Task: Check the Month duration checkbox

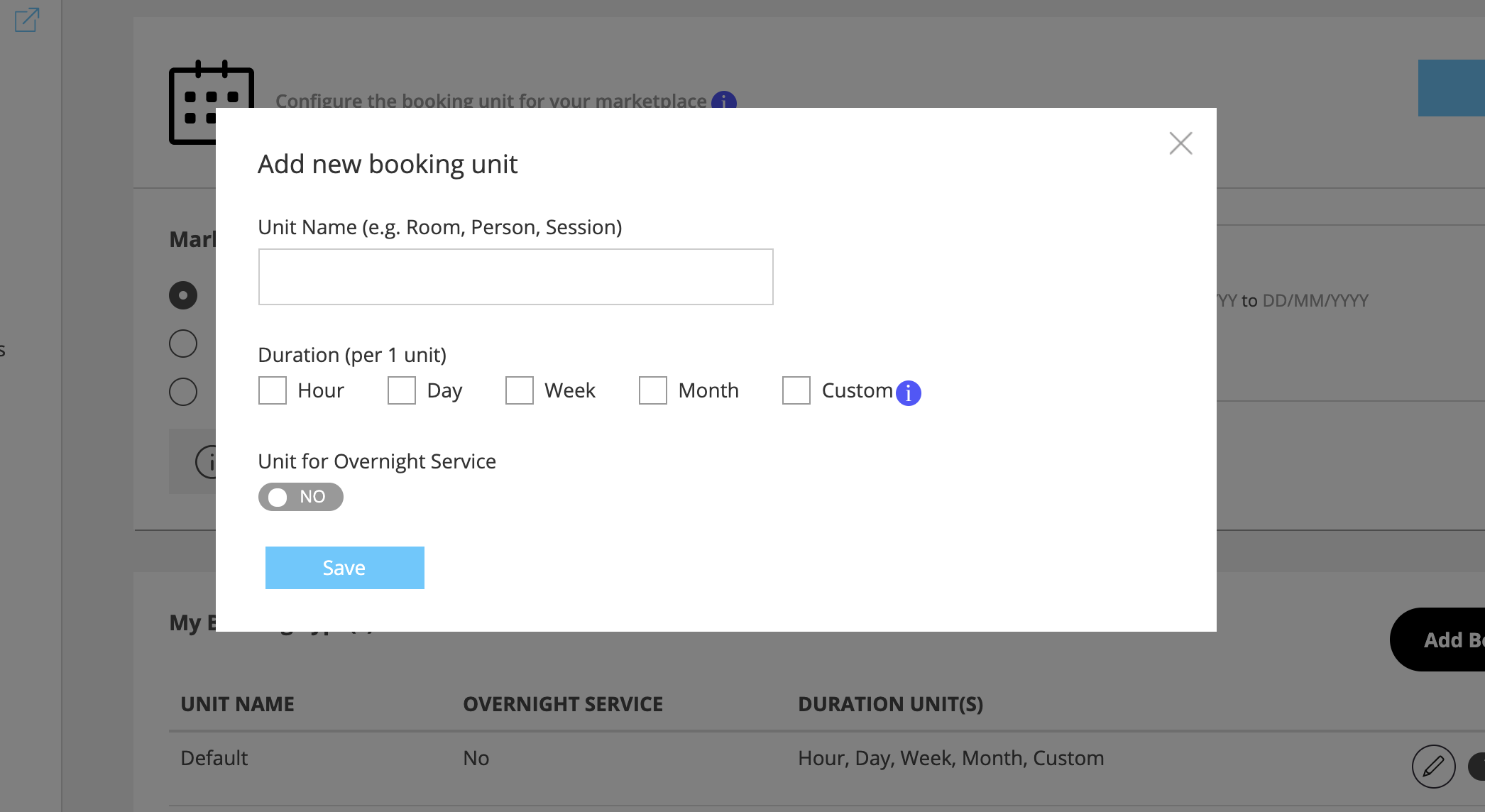Action: coord(653,390)
